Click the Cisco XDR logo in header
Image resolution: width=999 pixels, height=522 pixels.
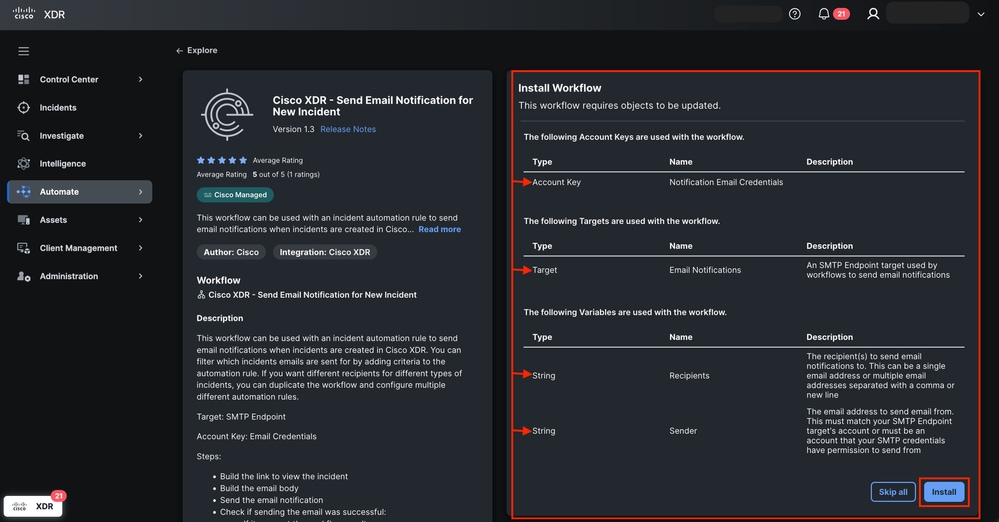(x=39, y=14)
